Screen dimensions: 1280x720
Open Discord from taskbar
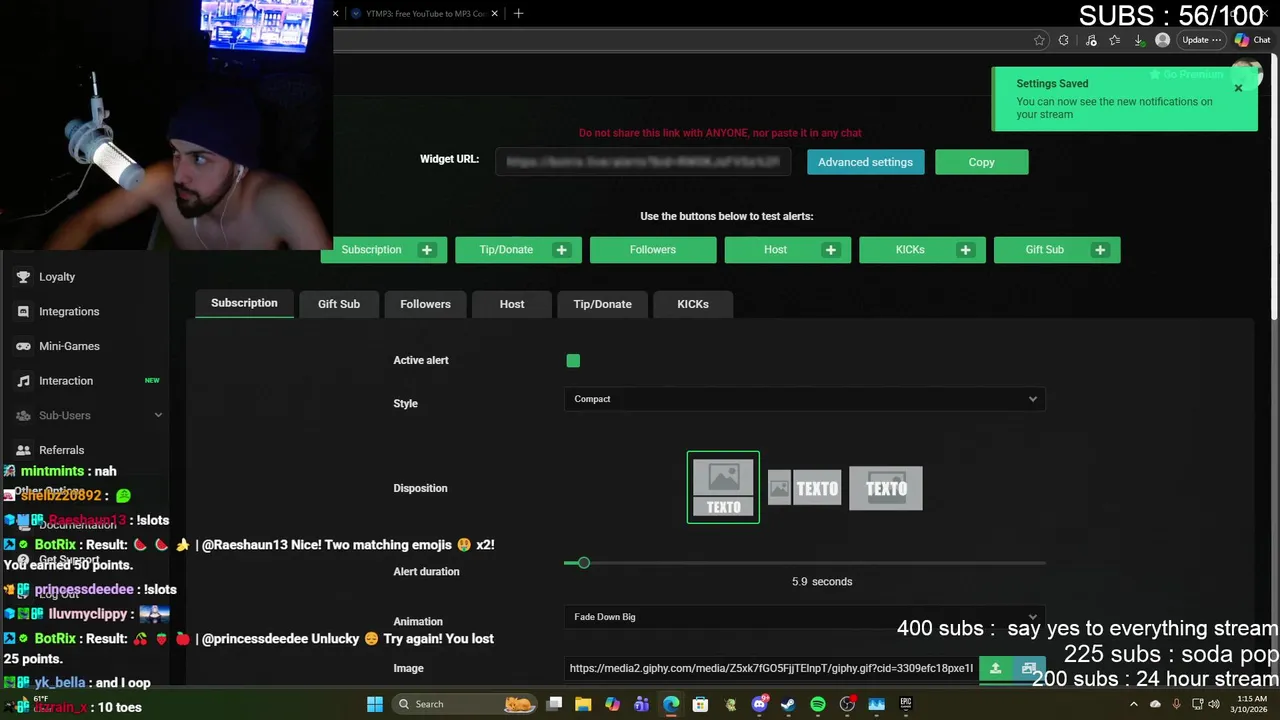coord(759,704)
